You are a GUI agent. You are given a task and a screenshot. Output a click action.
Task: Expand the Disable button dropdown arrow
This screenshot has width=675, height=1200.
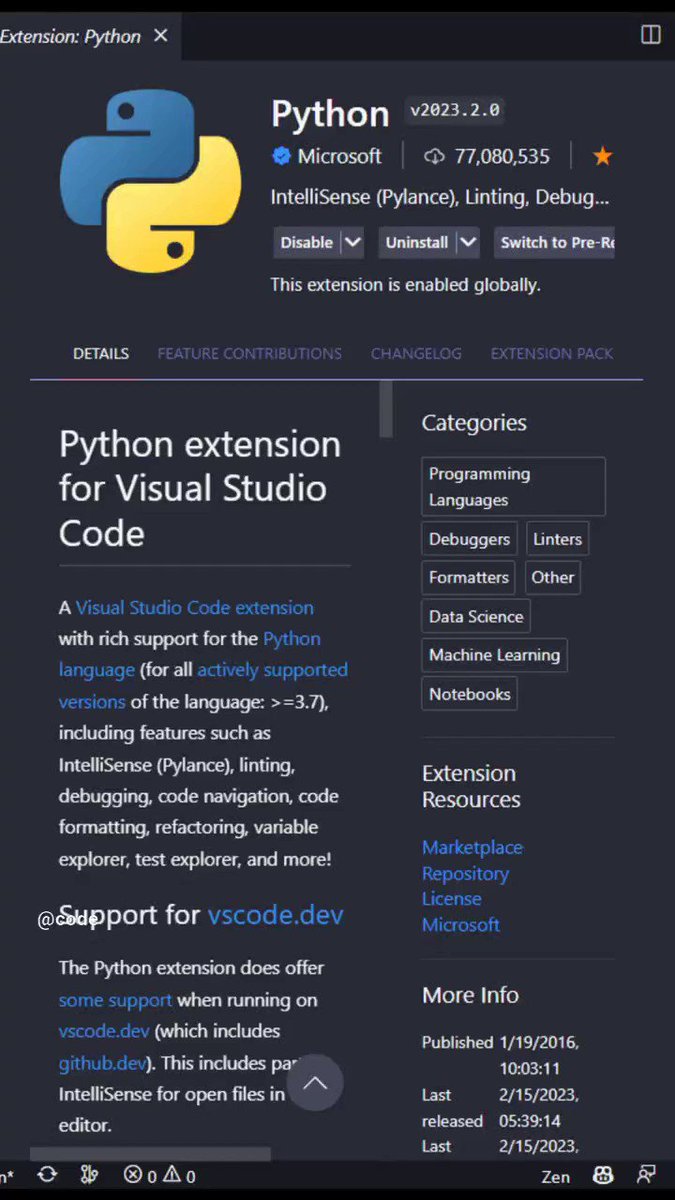pyautogui.click(x=352, y=242)
